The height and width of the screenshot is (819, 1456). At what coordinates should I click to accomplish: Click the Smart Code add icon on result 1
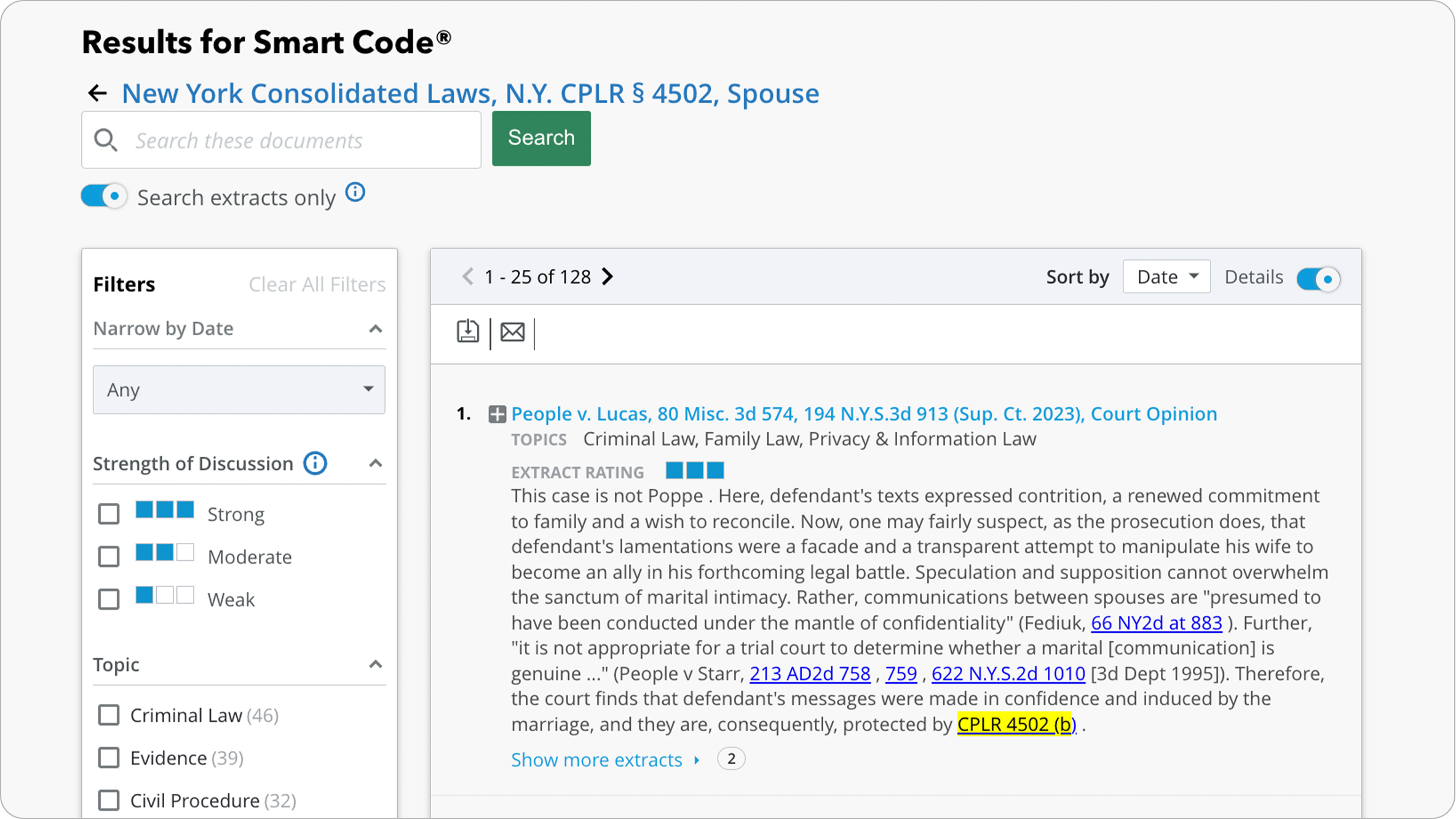(496, 413)
